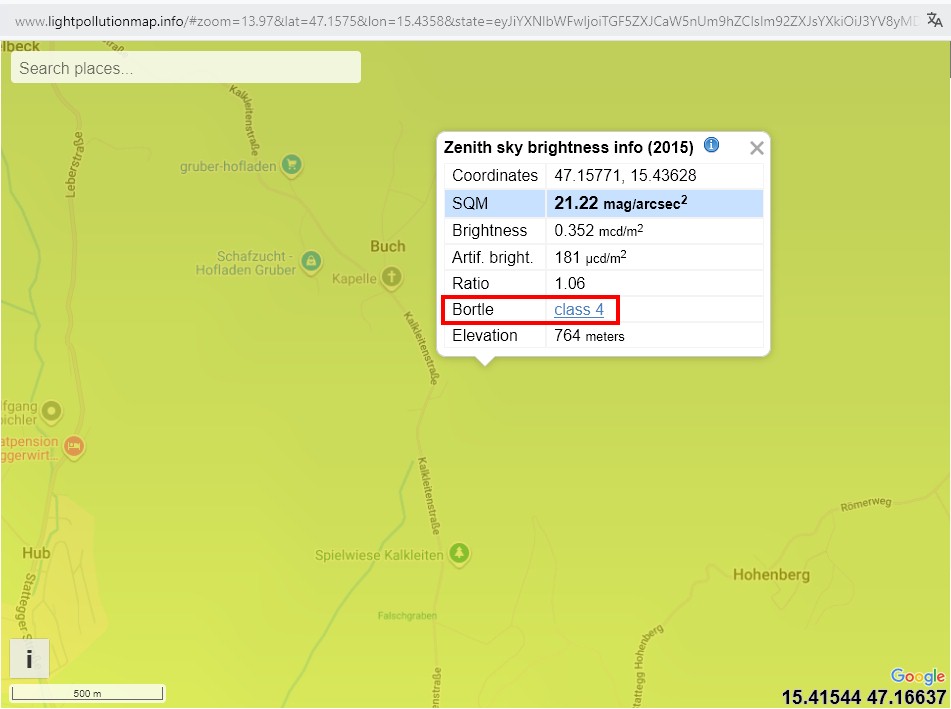Click the 500 m scale bar
Screen dimensions: 951x709
[88, 693]
